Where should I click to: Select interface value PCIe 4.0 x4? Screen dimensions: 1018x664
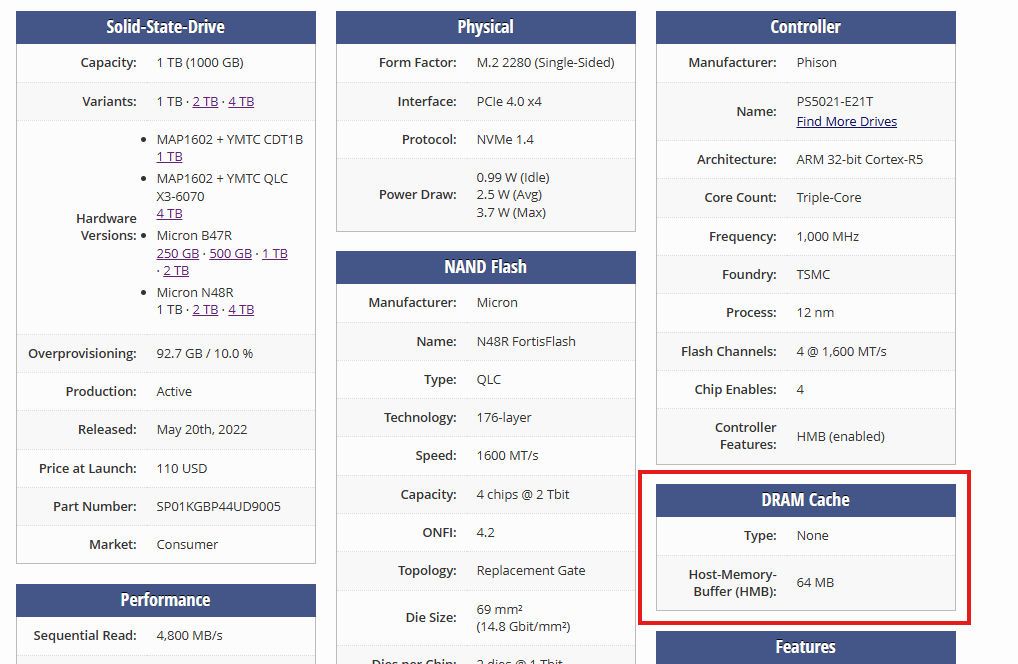[x=509, y=101]
